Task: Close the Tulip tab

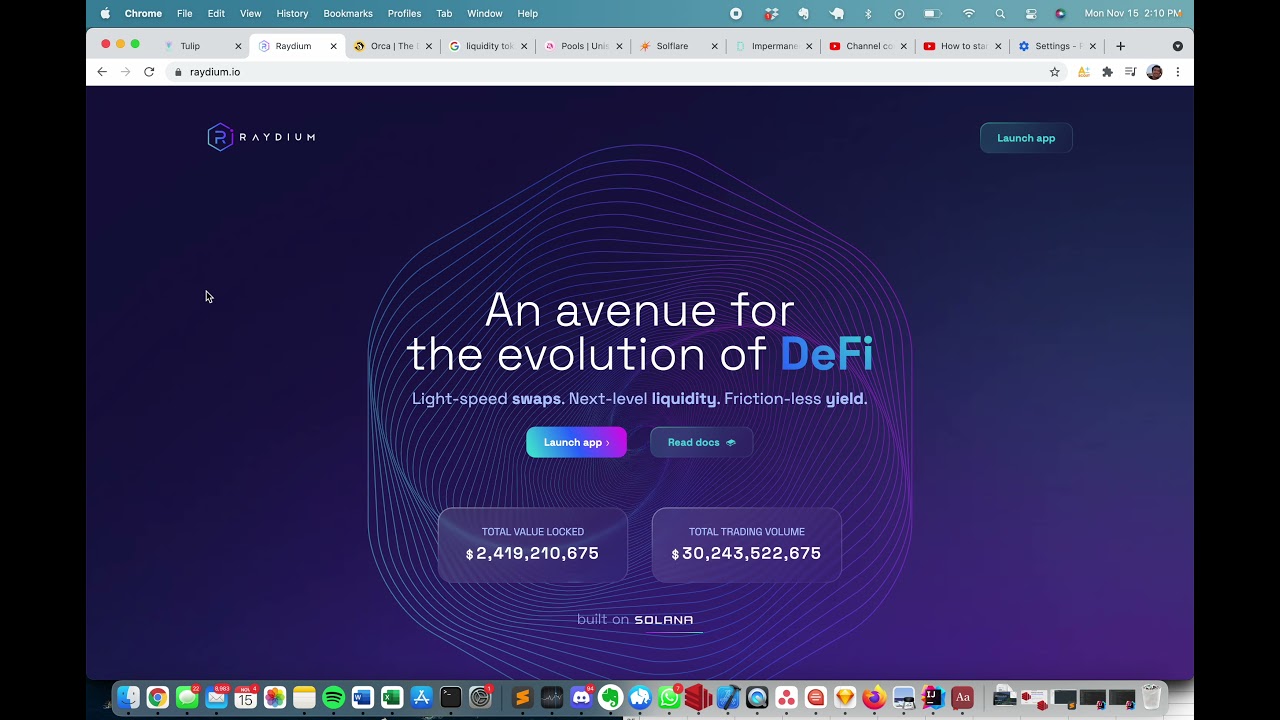Action: pos(238,46)
